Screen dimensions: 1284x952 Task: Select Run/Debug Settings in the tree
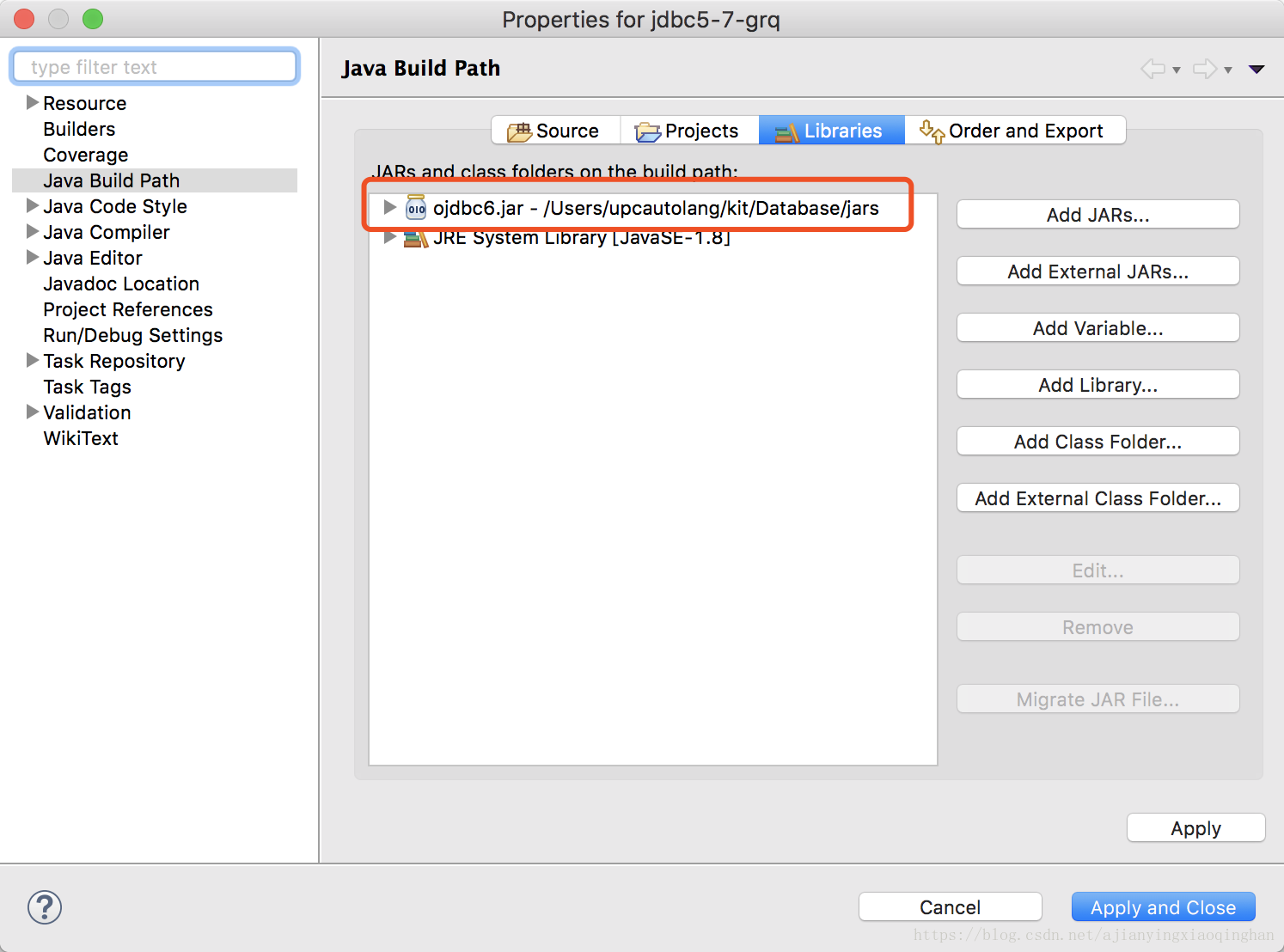point(133,335)
